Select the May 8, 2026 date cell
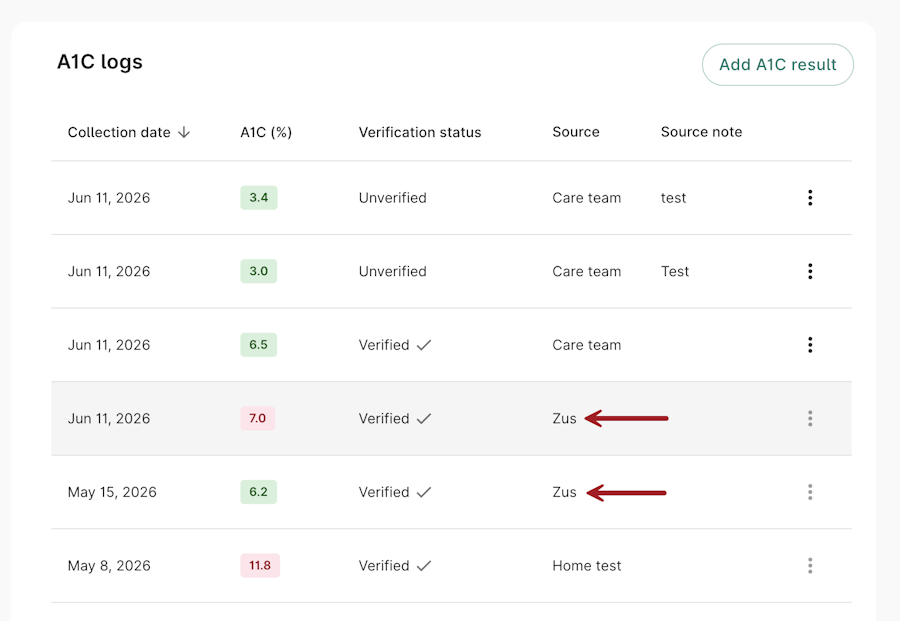 coord(109,566)
